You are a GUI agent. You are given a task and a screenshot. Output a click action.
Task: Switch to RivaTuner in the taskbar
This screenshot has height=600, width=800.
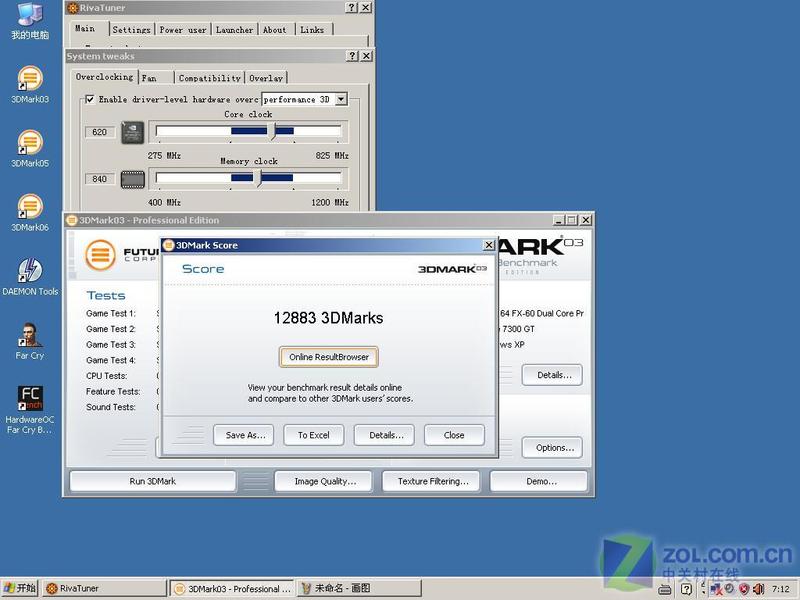(104, 588)
